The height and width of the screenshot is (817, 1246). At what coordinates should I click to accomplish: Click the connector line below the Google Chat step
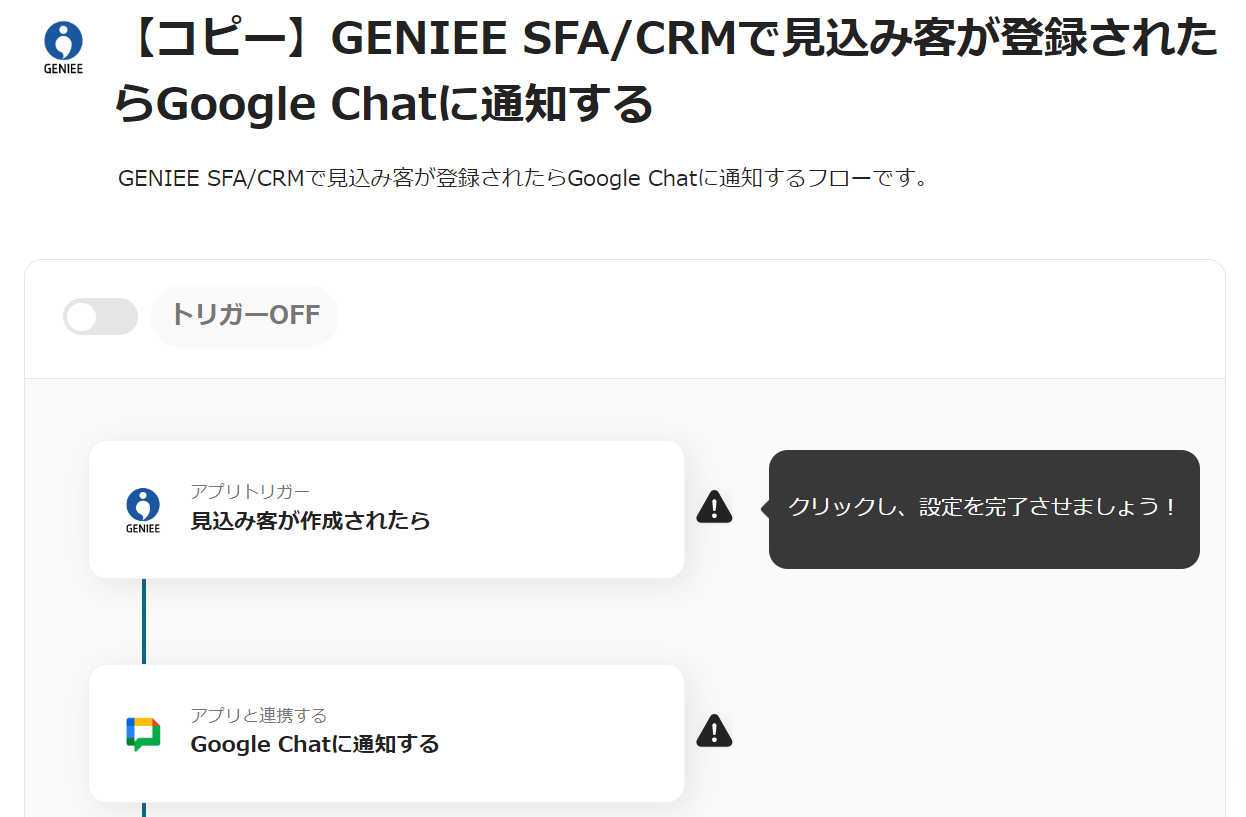144,809
